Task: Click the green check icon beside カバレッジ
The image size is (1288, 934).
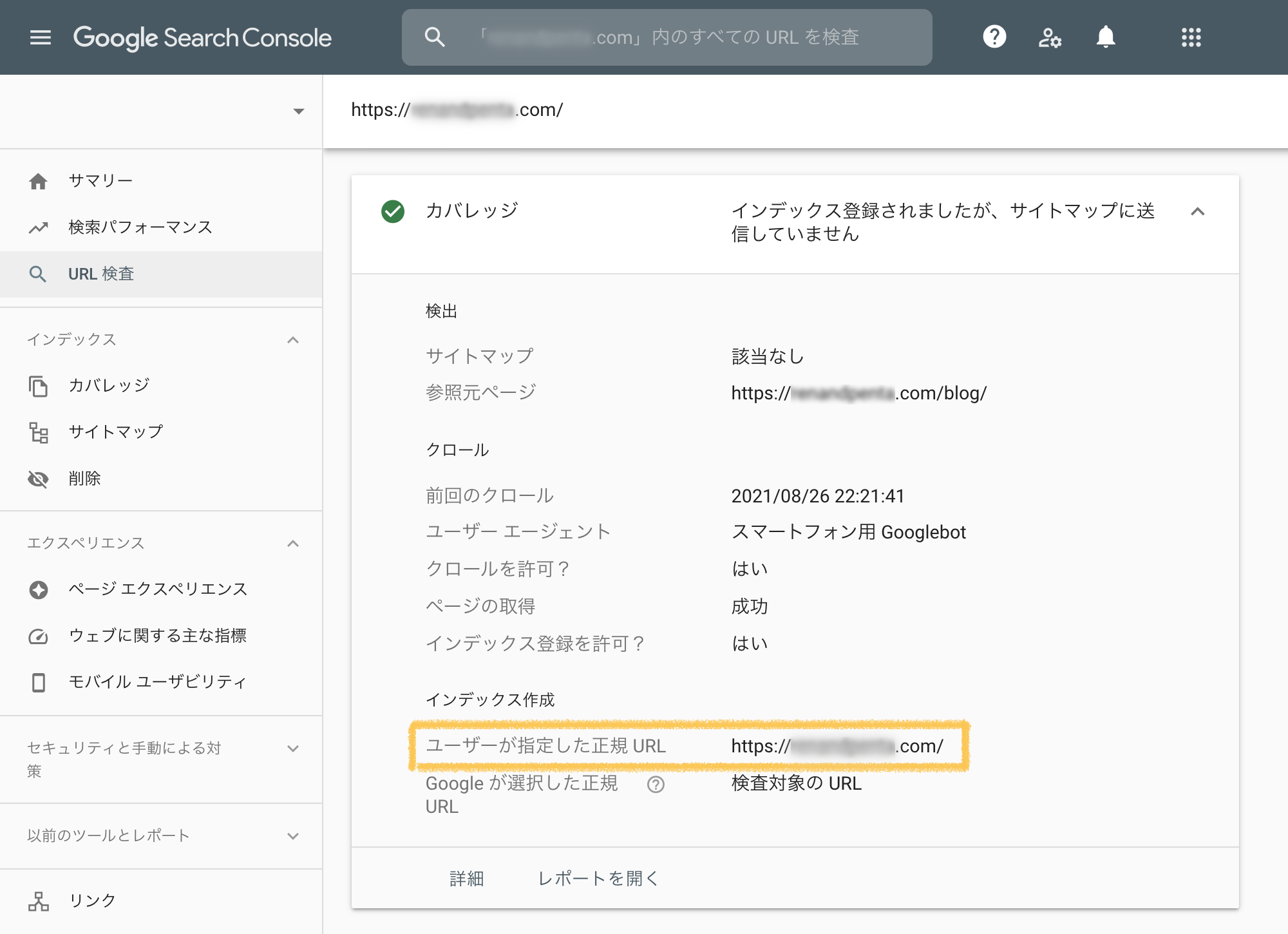Action: 393,211
